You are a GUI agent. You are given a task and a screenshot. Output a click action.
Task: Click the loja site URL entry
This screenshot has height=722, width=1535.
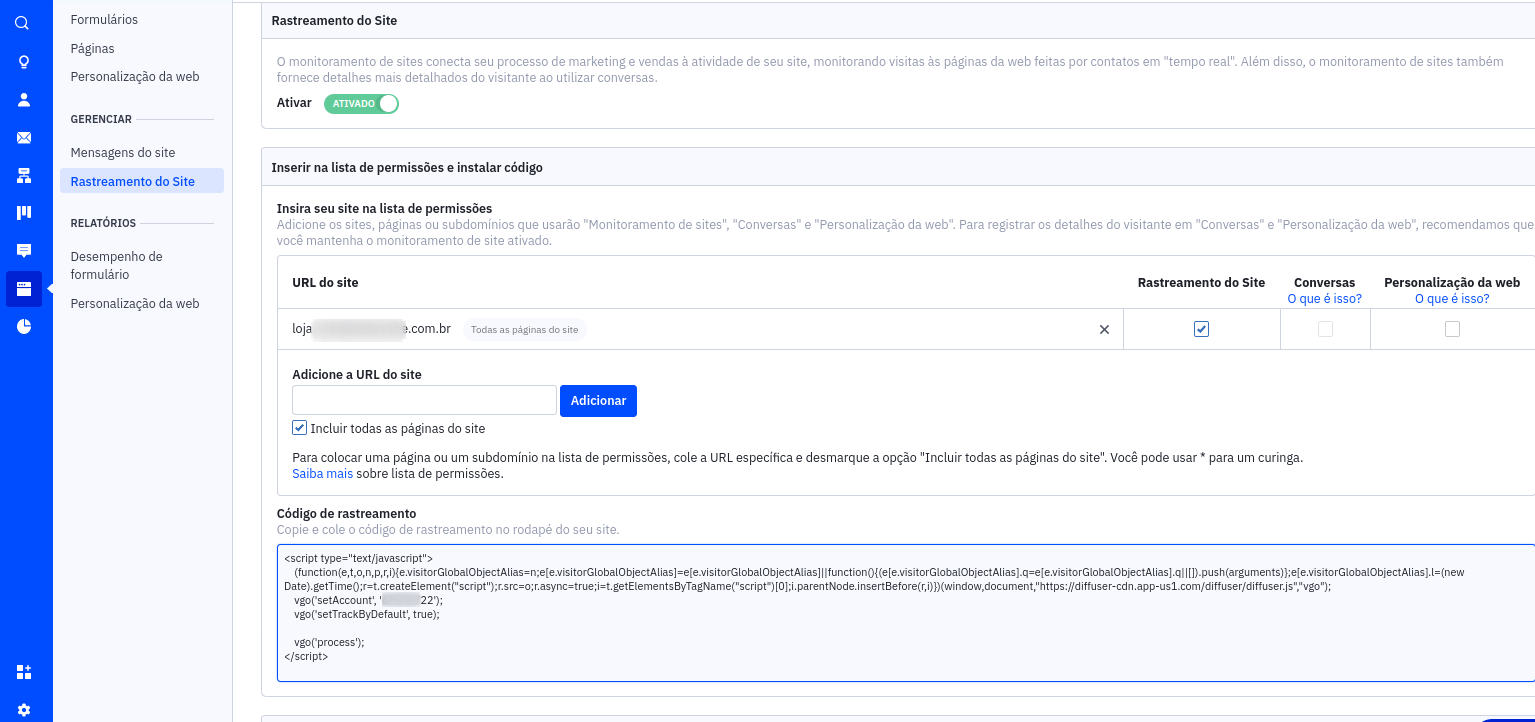(x=371, y=329)
